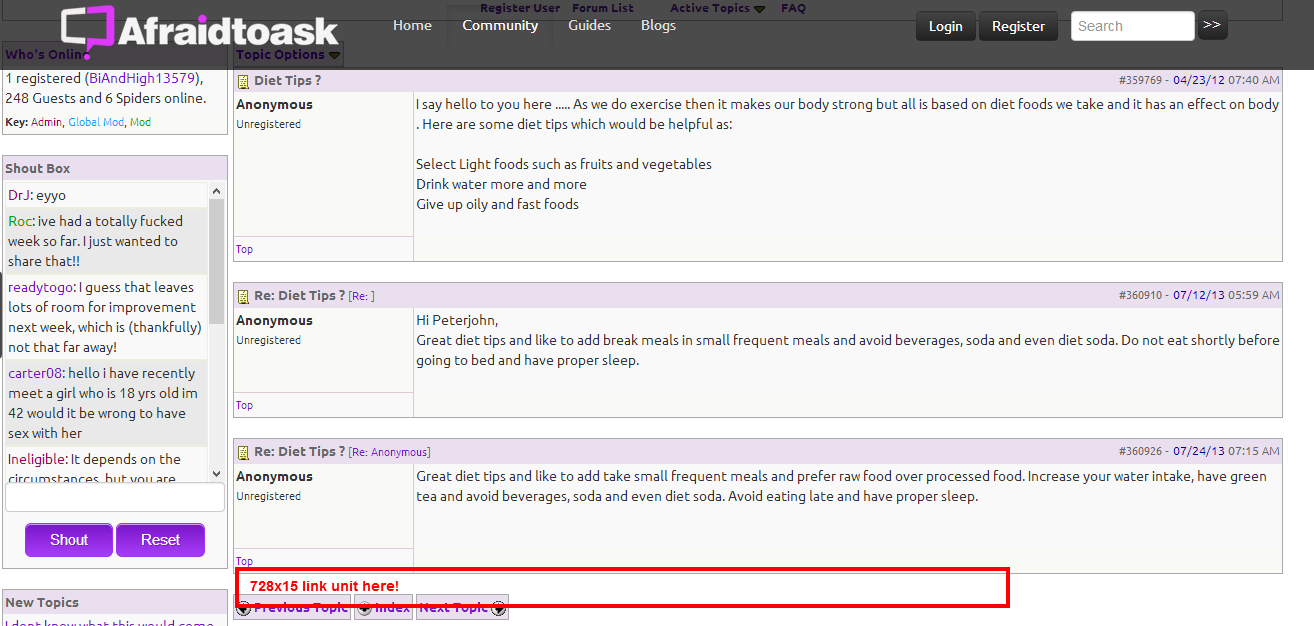Screen dimensions: 1314x626
Task: Open Roc's profile in the Shout Box
Action: pyautogui.click(x=20, y=221)
